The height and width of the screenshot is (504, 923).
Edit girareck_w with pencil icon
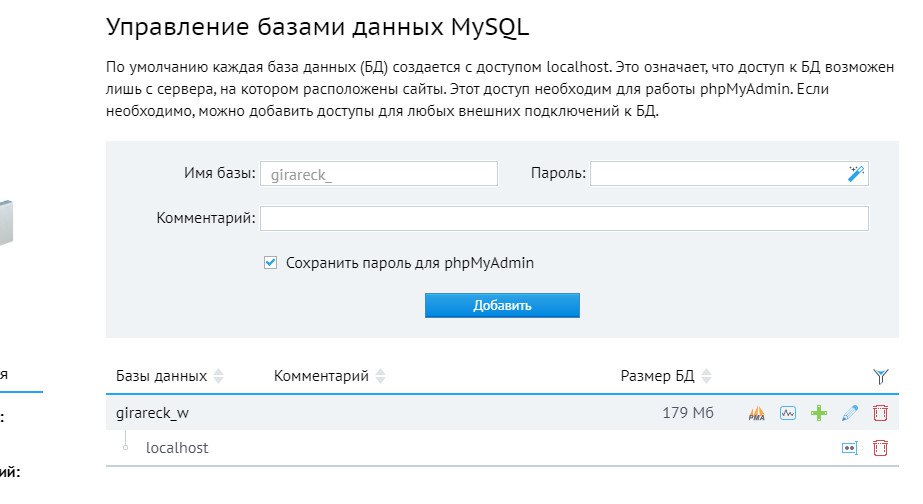850,412
